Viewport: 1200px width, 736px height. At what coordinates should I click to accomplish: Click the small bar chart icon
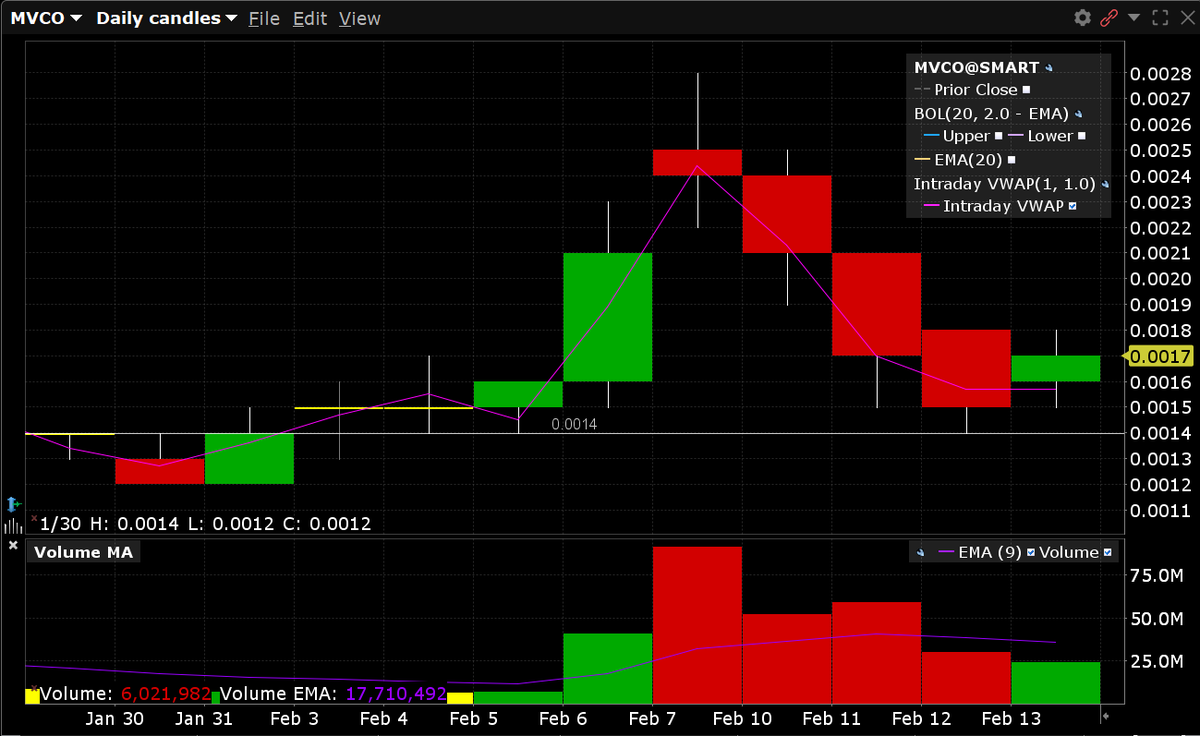click(13, 525)
